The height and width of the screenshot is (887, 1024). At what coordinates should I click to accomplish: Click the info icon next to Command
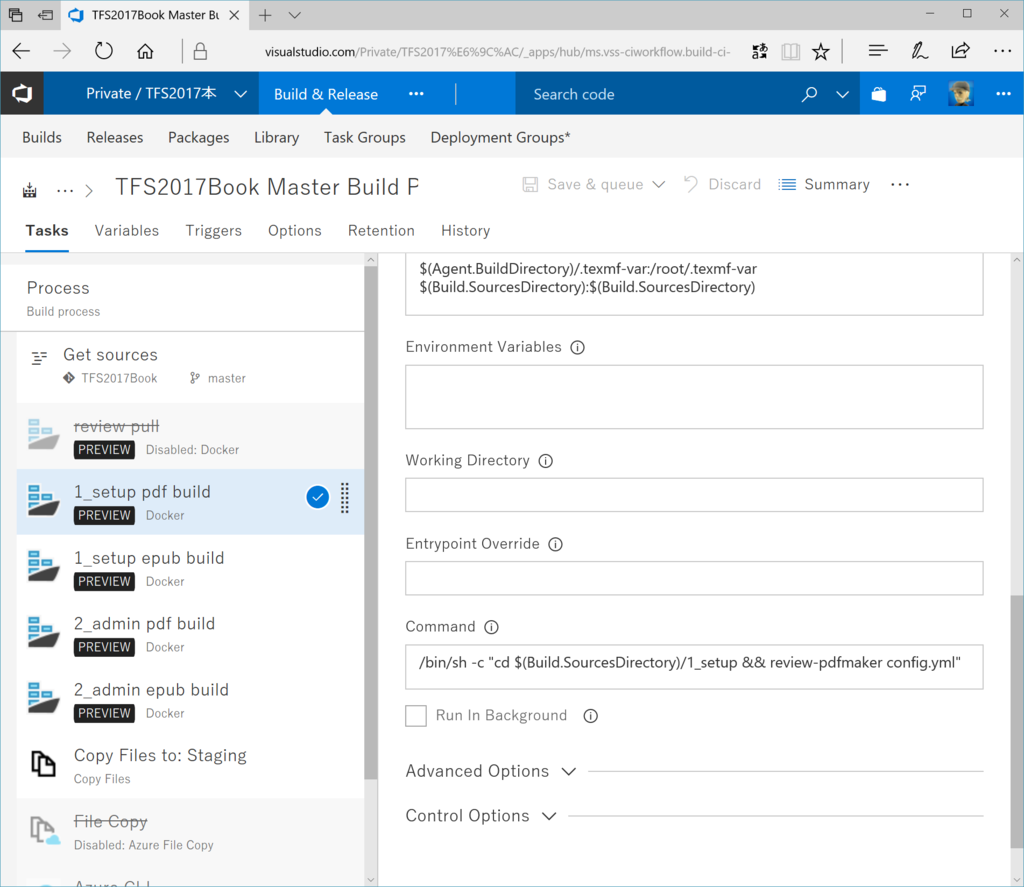click(x=491, y=628)
